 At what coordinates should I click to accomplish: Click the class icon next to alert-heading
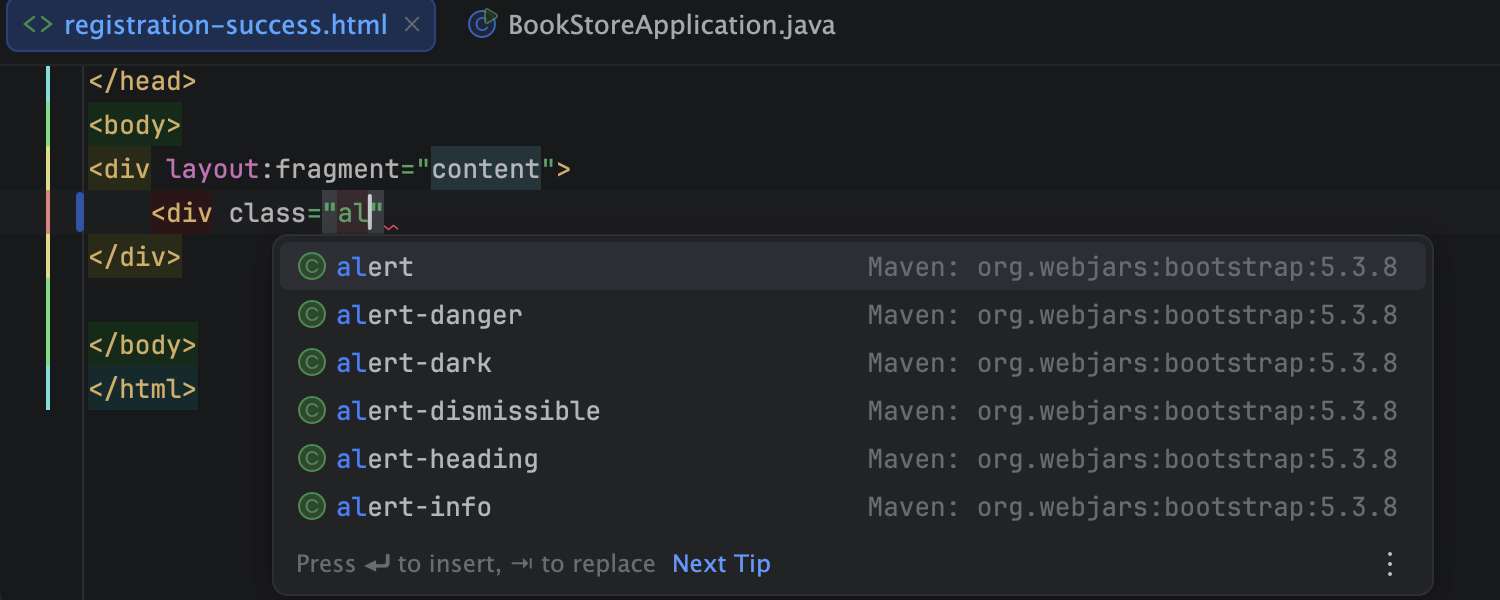tap(311, 458)
